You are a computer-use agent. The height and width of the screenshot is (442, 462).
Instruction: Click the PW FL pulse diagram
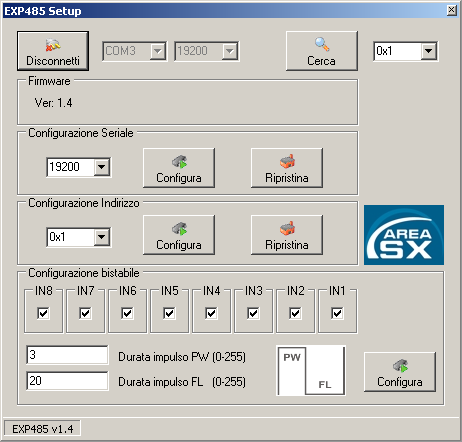point(311,371)
